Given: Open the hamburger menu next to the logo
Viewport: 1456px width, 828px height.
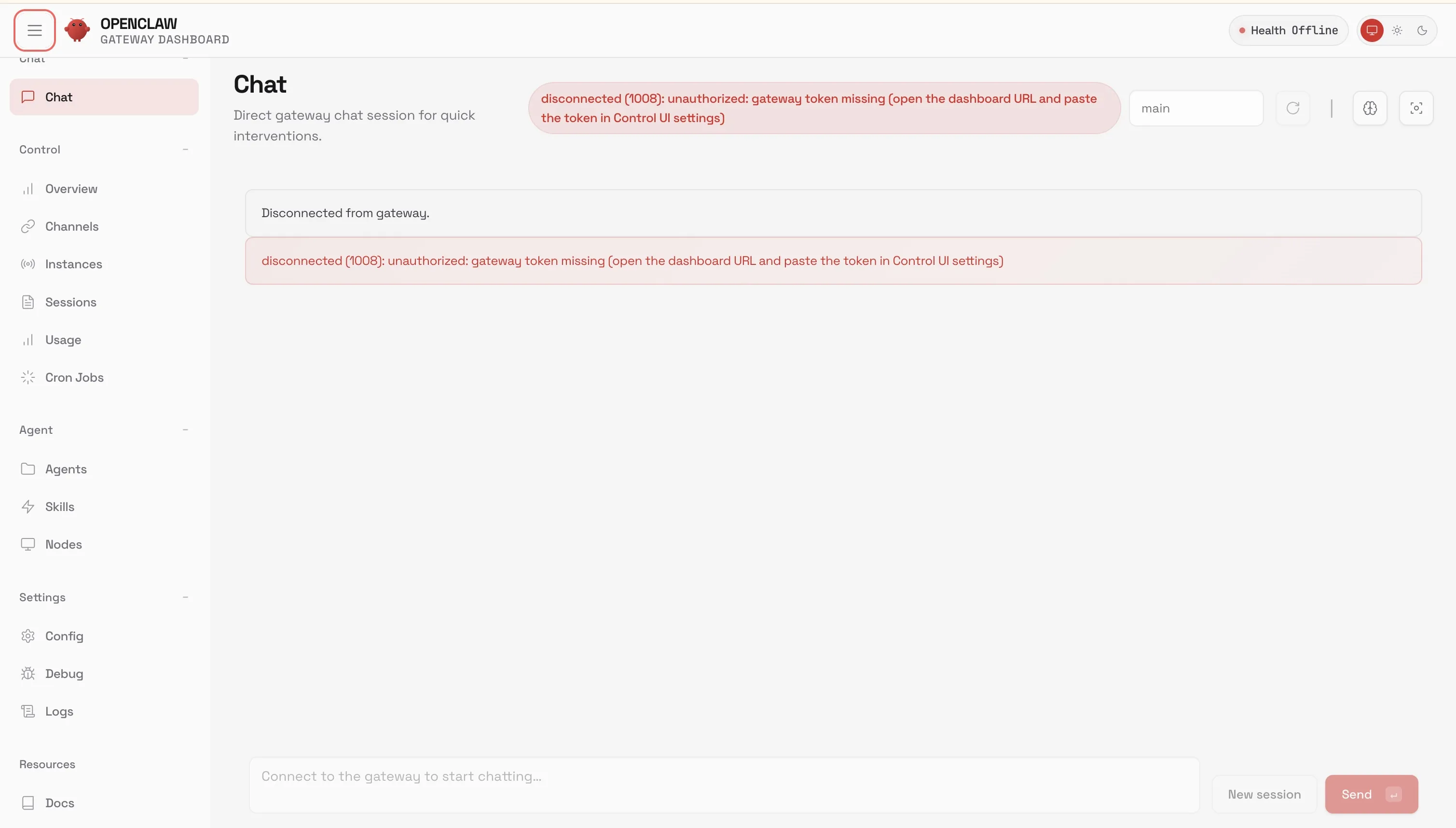Looking at the screenshot, I should click(34, 30).
